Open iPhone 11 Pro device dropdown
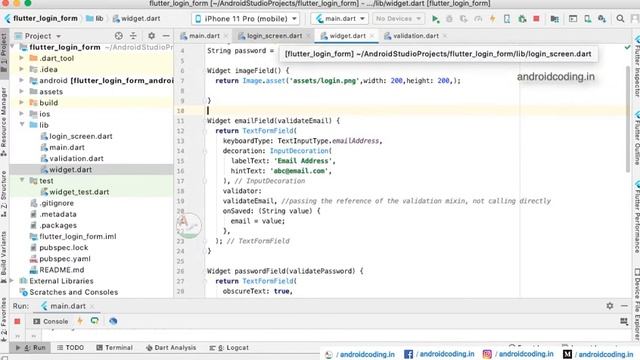The height and width of the screenshot is (360, 640). tap(246, 19)
